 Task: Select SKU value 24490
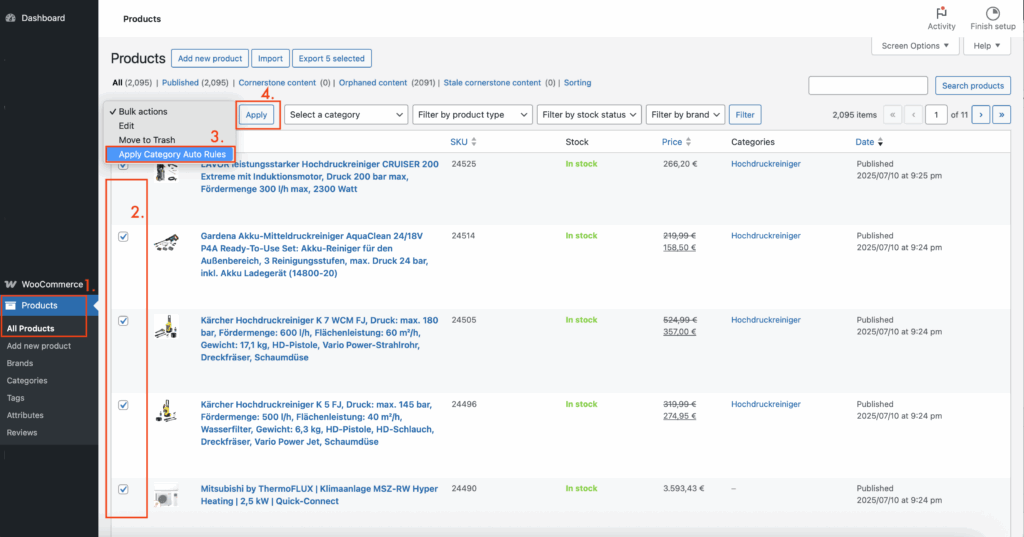click(464, 489)
